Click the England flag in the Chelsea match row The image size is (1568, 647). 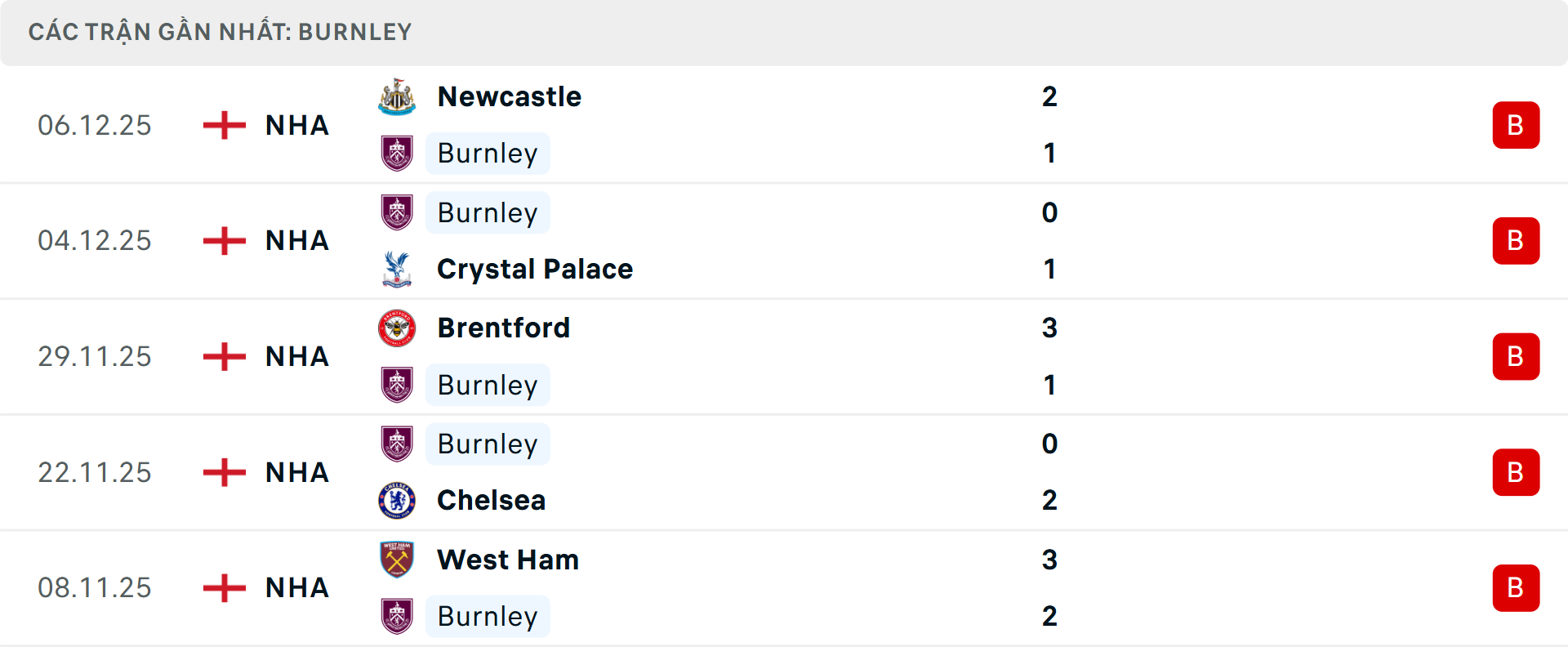click(222, 472)
